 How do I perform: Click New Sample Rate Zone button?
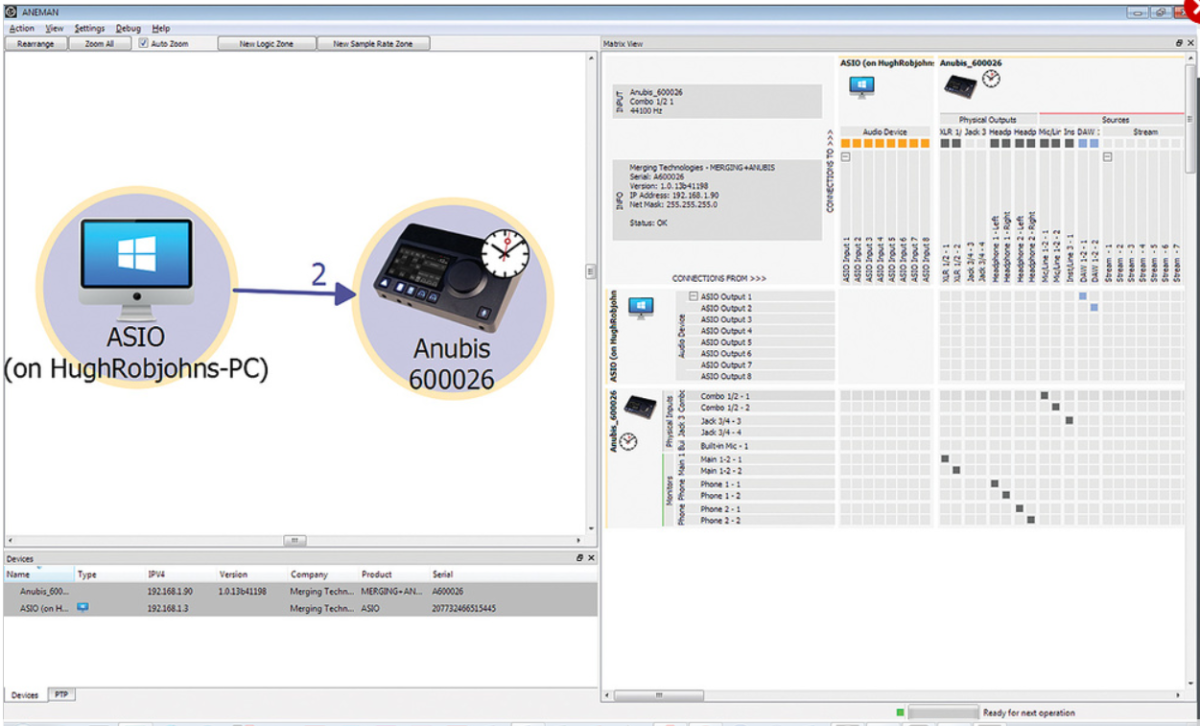point(373,44)
